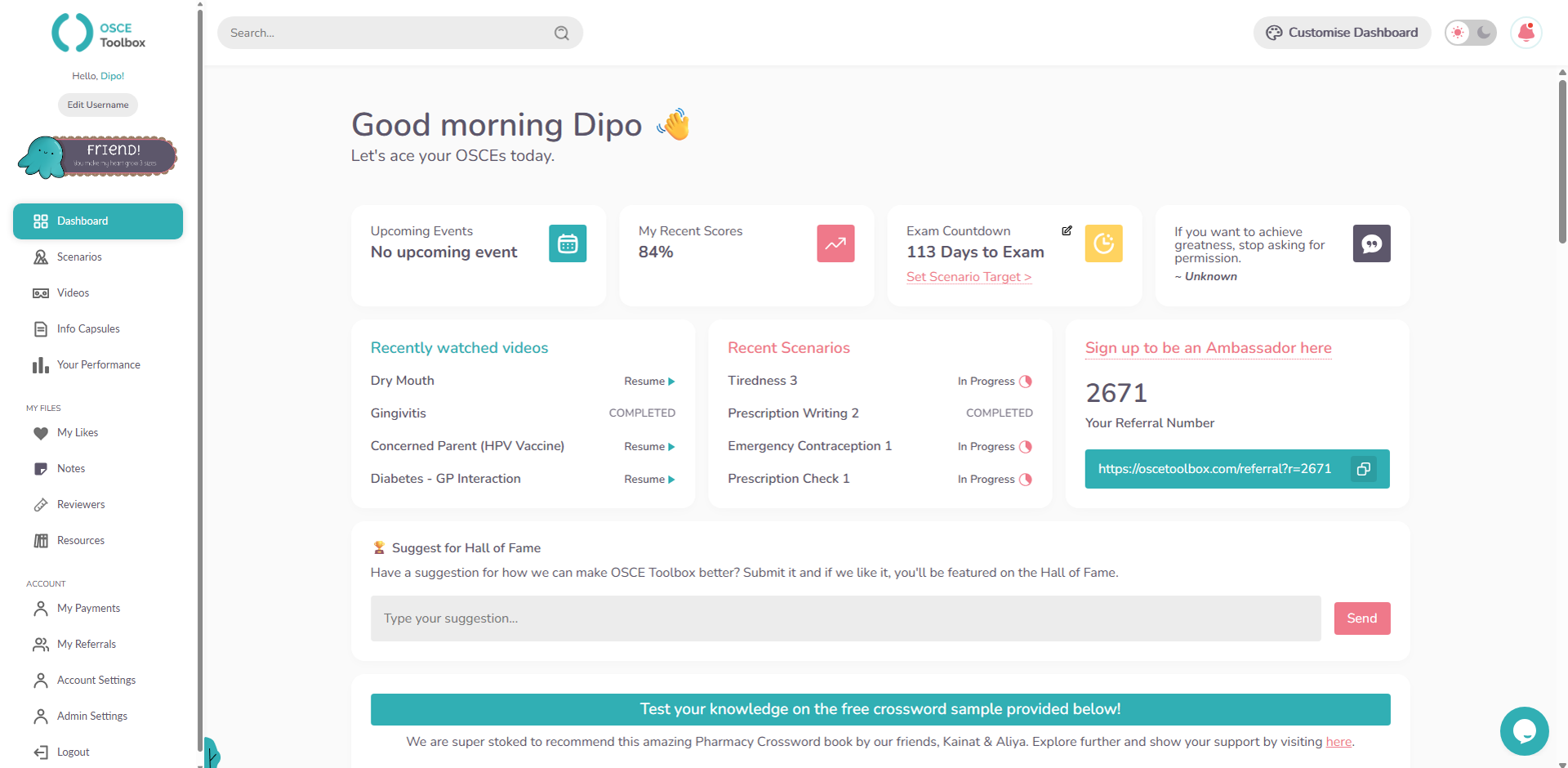Click the Edit Username button
1568x768 pixels.
[98, 105]
